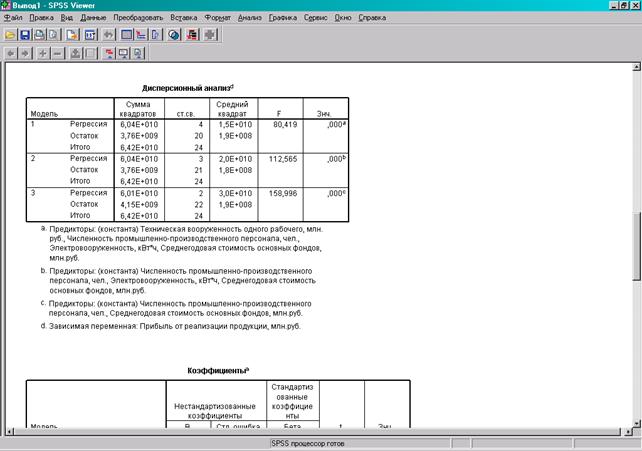
Task: Open the Справка menu
Action: tap(372, 18)
